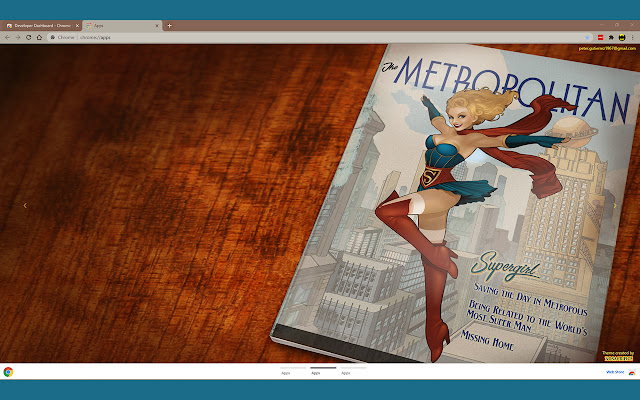Minimize the Chrome window

[601, 25]
